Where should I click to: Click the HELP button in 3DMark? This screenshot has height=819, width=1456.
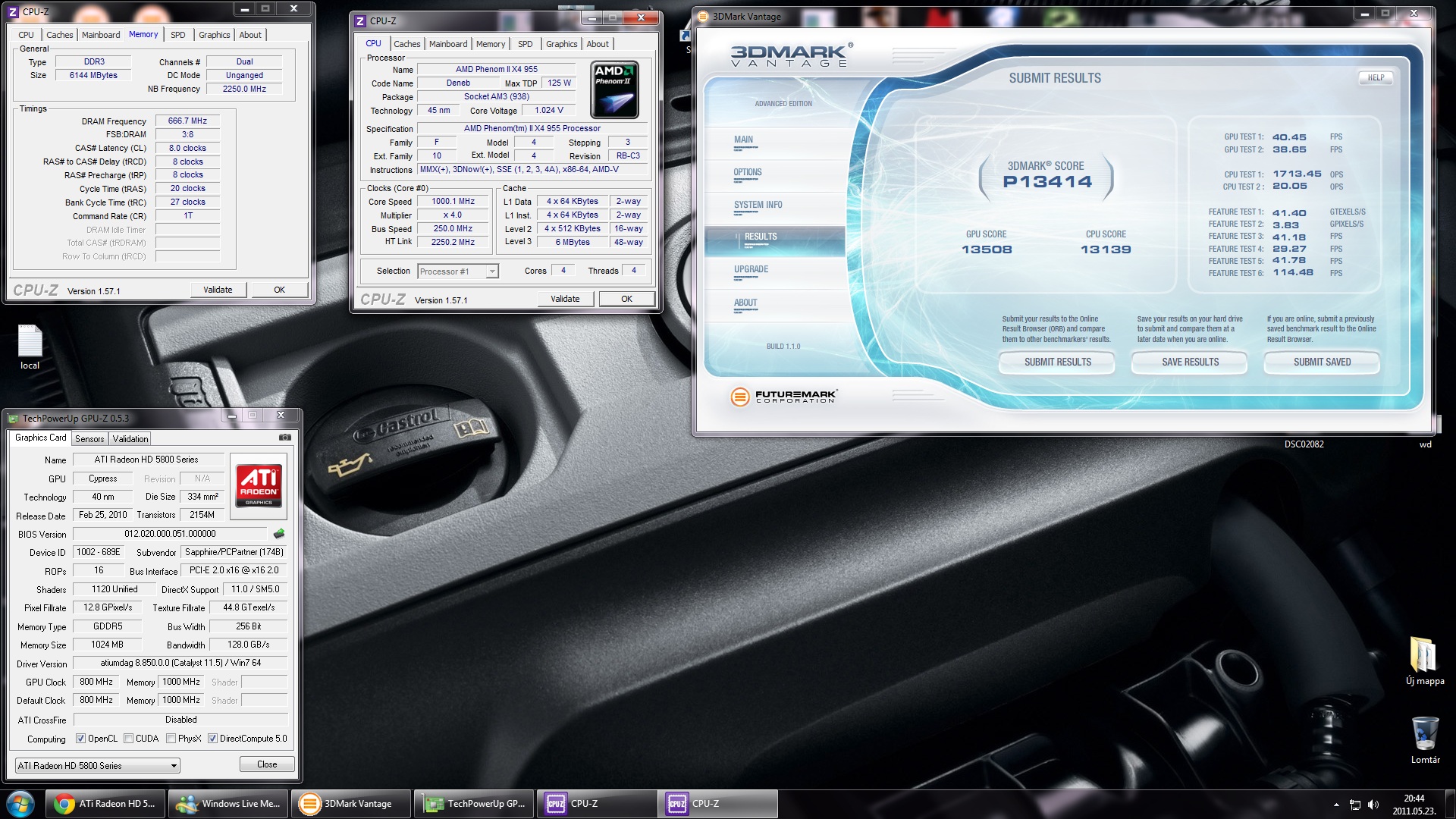pyautogui.click(x=1376, y=77)
